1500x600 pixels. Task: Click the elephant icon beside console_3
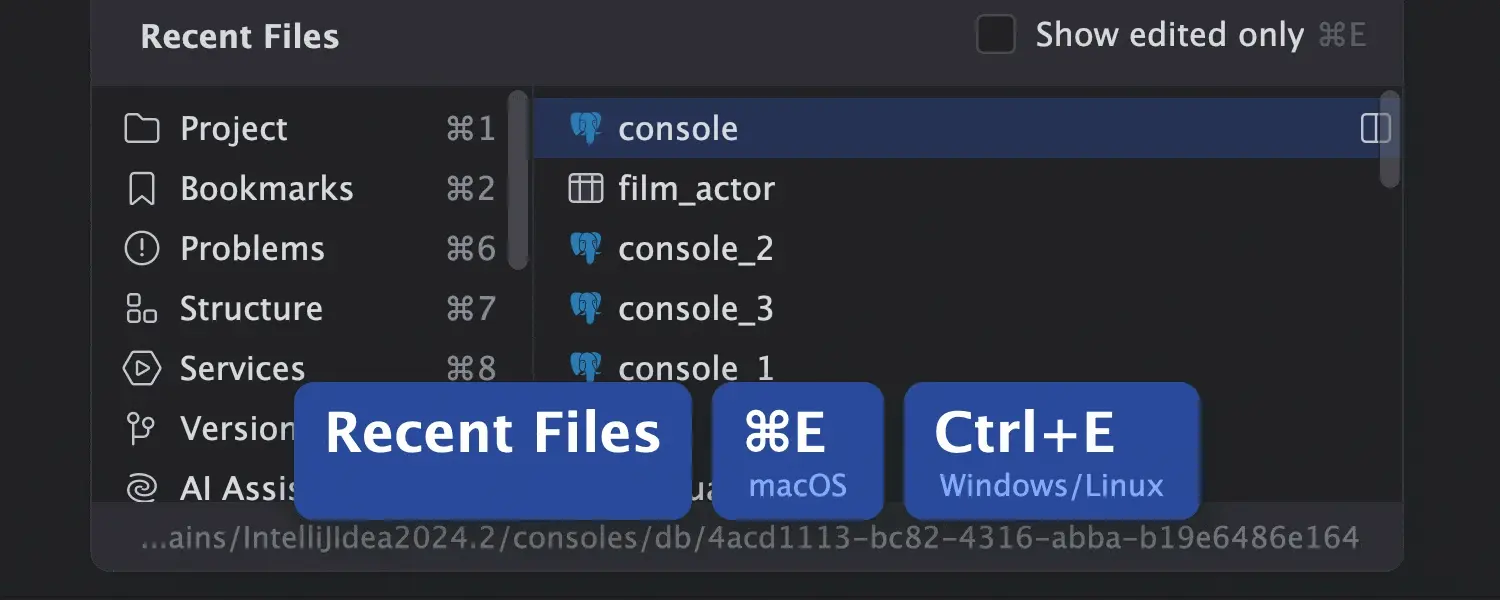coord(588,308)
